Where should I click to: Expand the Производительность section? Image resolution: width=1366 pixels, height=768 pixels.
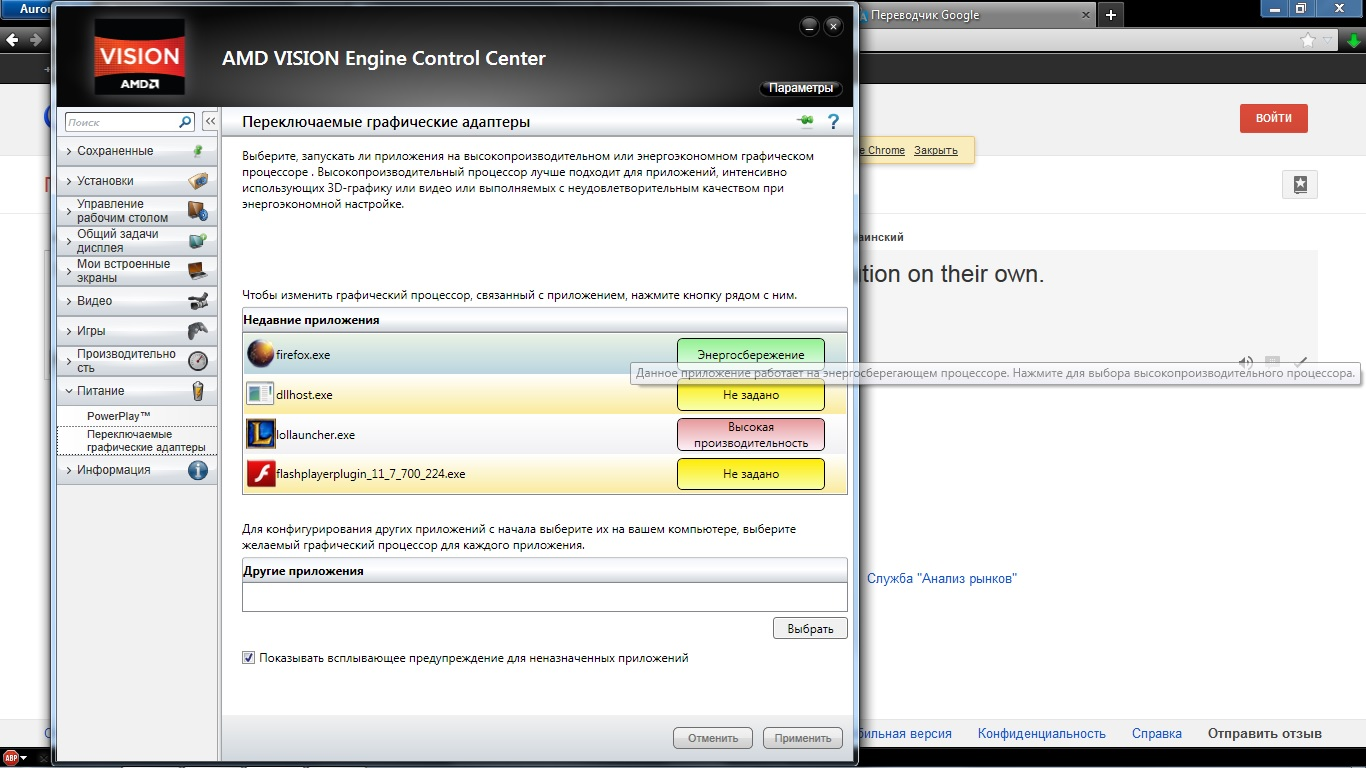(x=136, y=361)
